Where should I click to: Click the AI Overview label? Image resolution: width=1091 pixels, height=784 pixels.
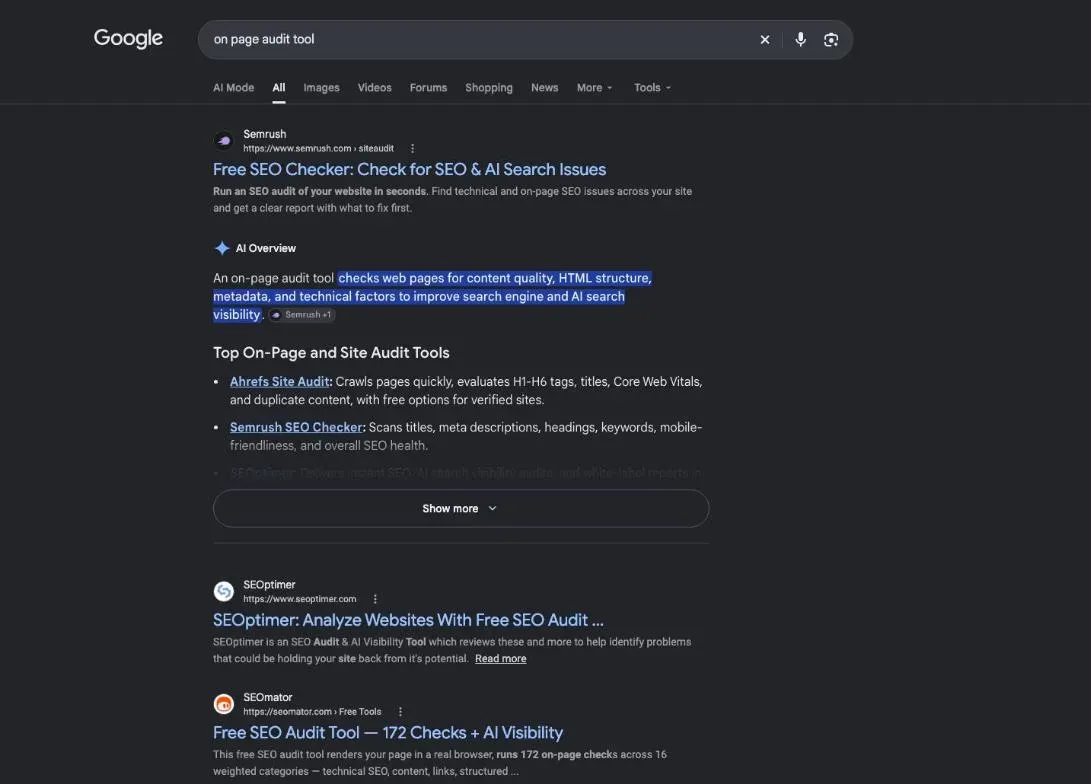point(265,248)
